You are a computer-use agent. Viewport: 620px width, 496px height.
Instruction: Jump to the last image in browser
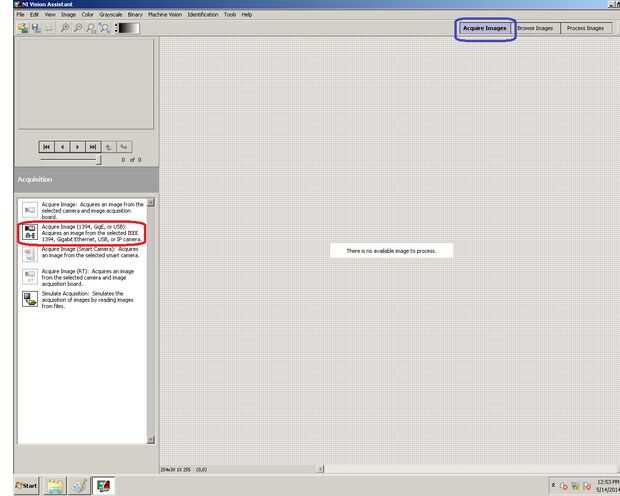pos(93,147)
